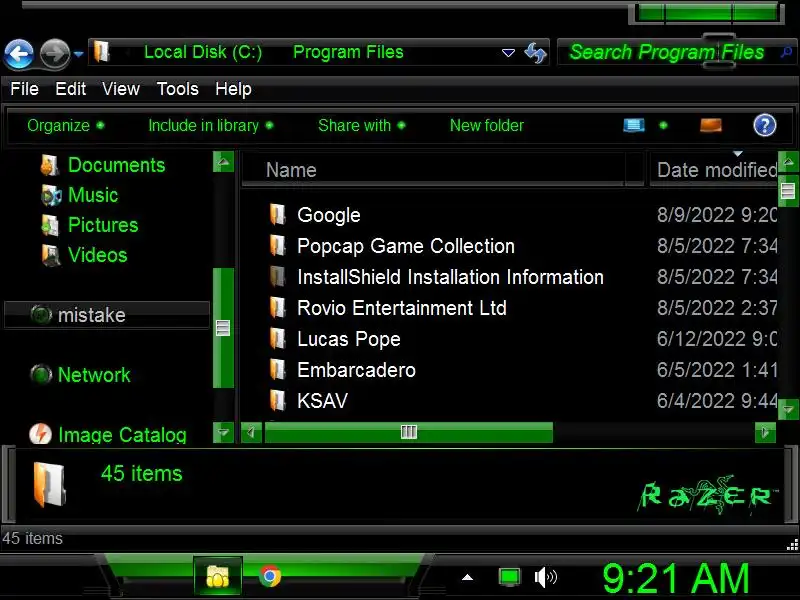Click navigation pane scroll down arrow

[223, 433]
